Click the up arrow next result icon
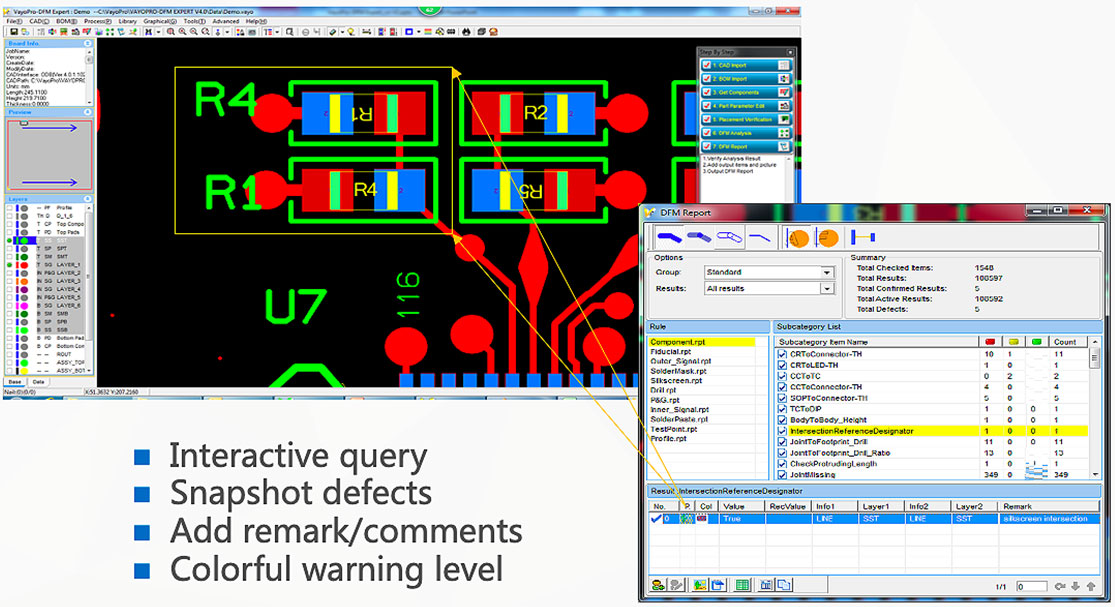The width and height of the screenshot is (1115, 607). click(x=1091, y=586)
